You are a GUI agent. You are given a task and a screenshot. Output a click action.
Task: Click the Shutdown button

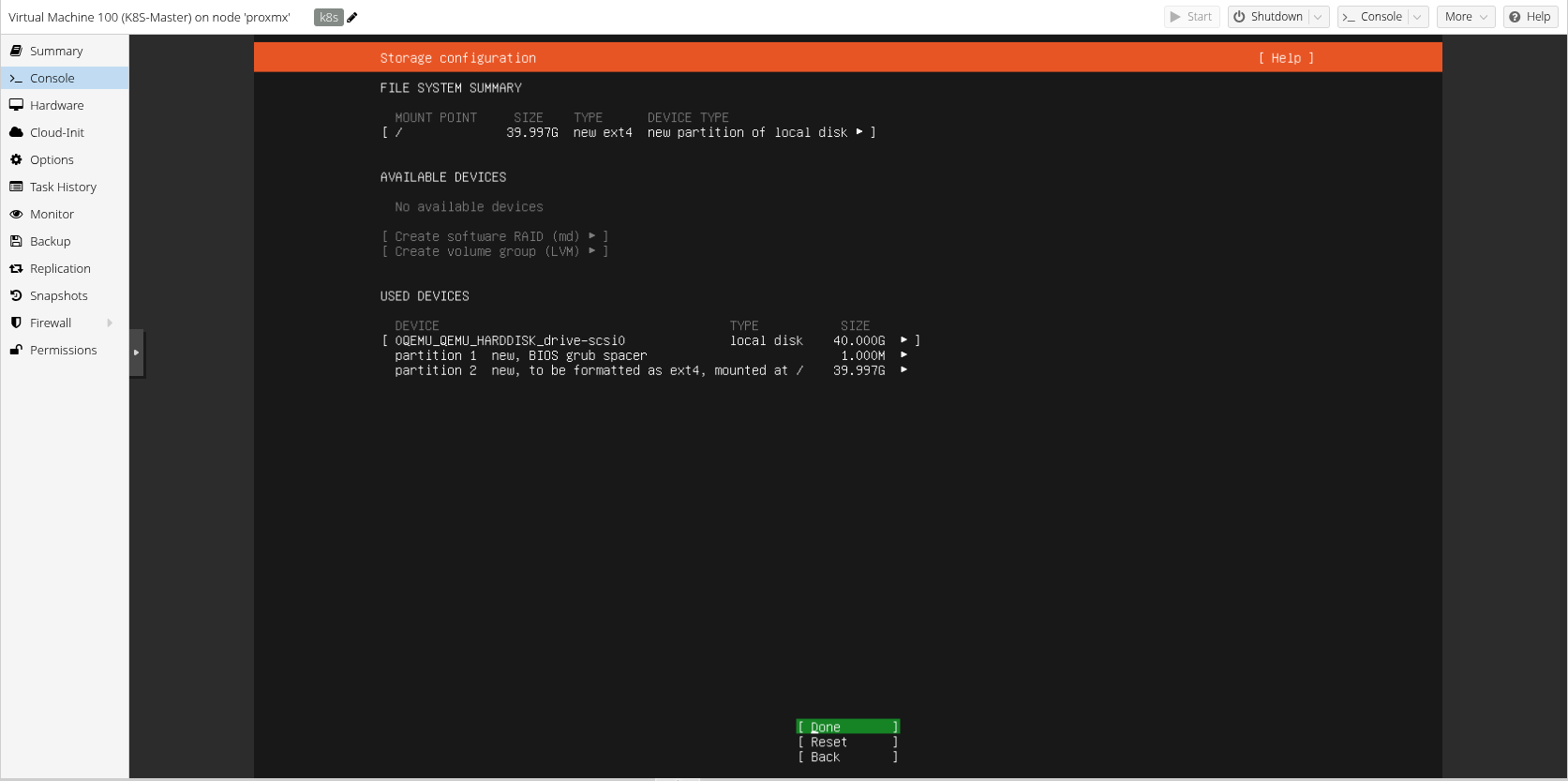(x=1268, y=17)
